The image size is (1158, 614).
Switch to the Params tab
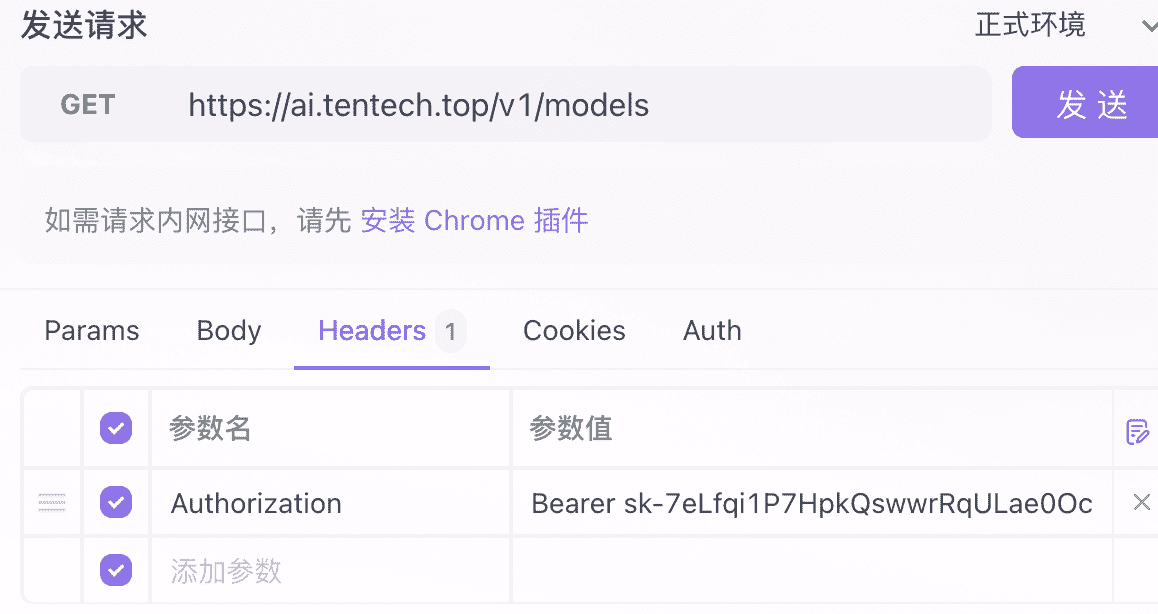pyautogui.click(x=92, y=331)
